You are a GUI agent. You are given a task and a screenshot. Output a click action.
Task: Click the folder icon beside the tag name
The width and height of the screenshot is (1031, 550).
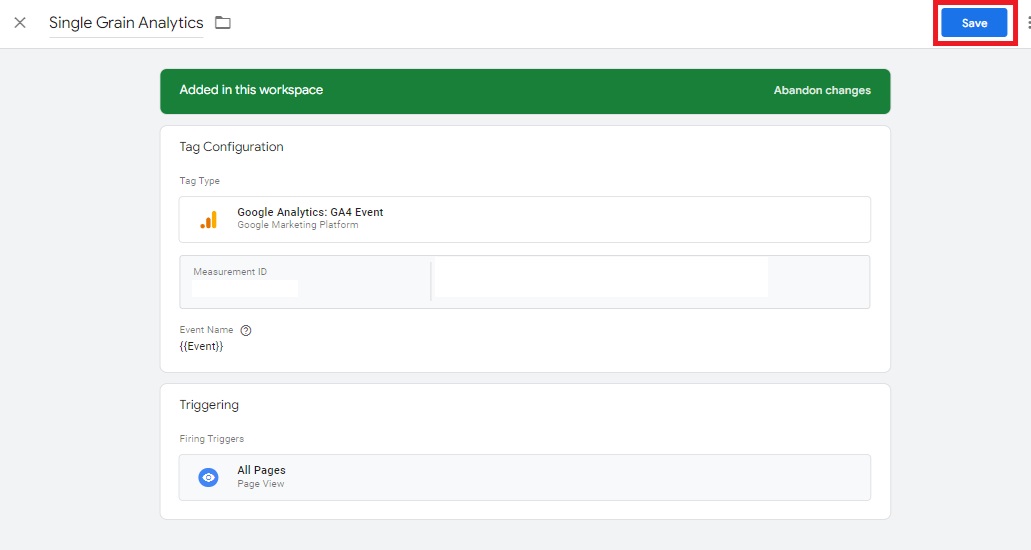coord(223,23)
